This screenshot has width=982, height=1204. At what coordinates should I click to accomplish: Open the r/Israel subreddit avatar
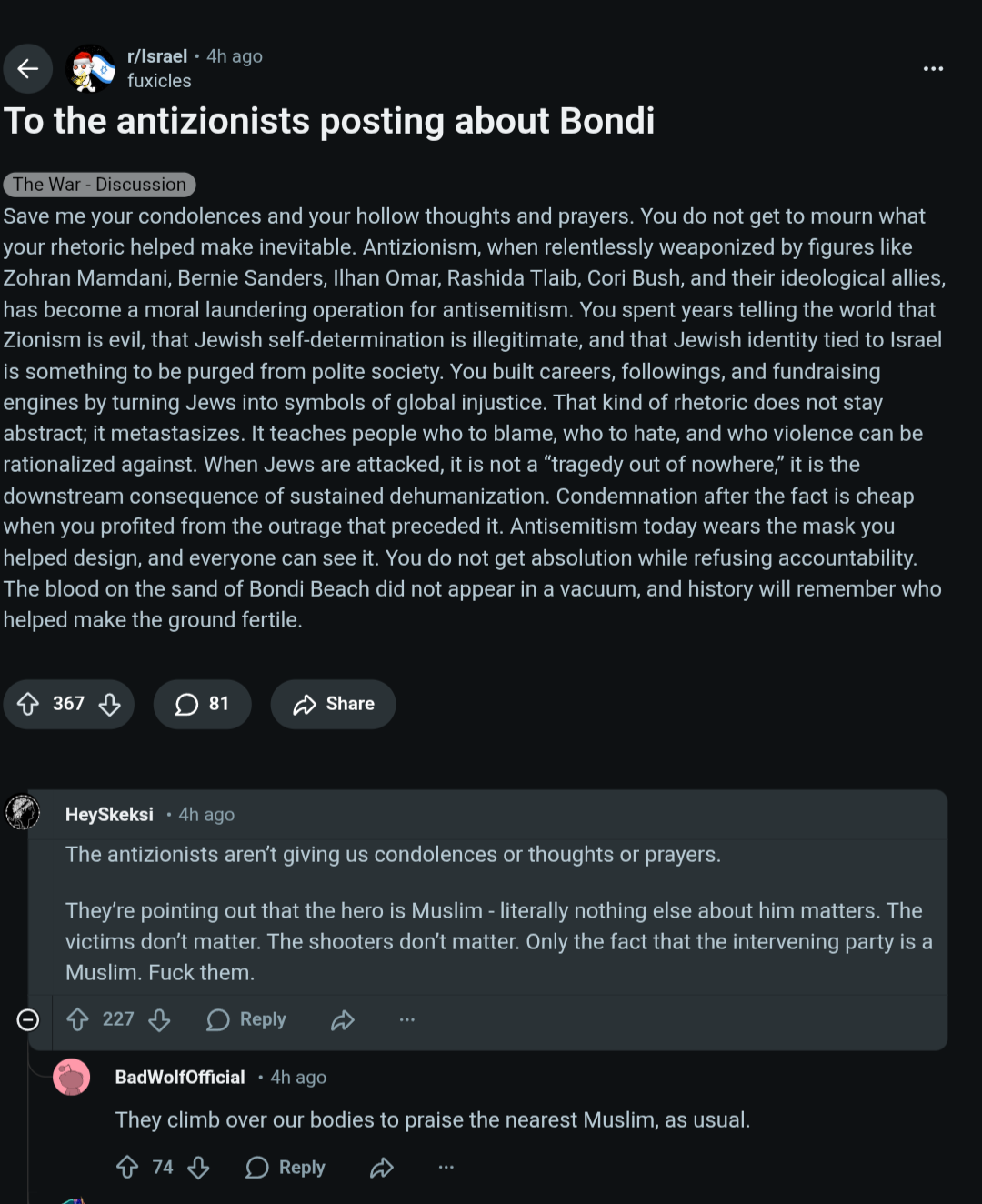point(90,68)
